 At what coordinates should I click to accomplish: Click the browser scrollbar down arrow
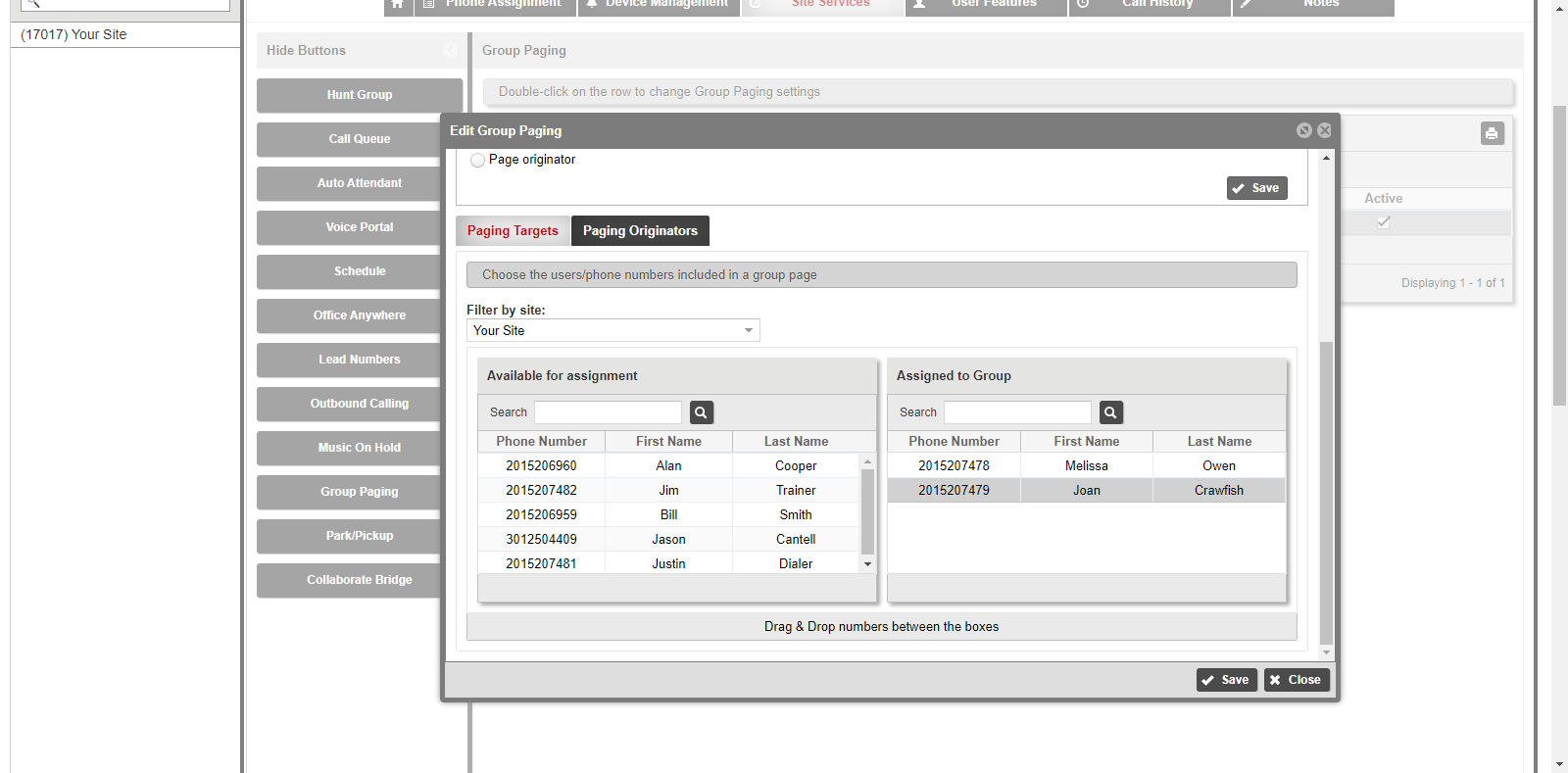coord(1559,764)
